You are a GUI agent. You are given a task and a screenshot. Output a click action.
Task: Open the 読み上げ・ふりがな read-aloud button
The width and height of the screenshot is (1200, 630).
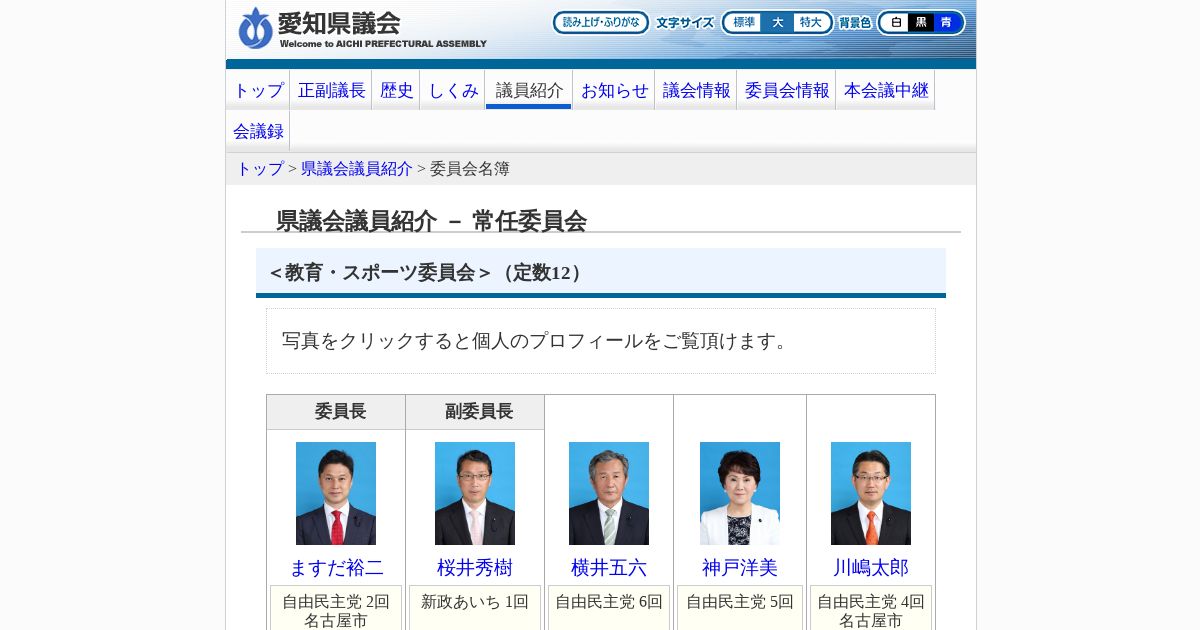pyautogui.click(x=601, y=22)
